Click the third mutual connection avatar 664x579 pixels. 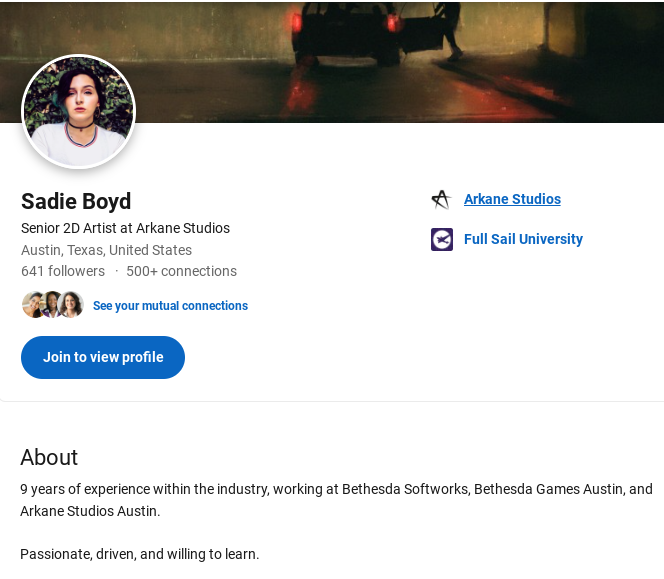[71, 305]
